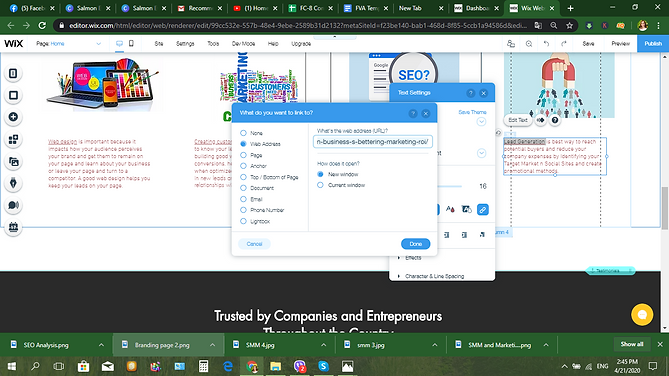Open options for smm 3.jpg download

pyautogui.click(x=434, y=345)
